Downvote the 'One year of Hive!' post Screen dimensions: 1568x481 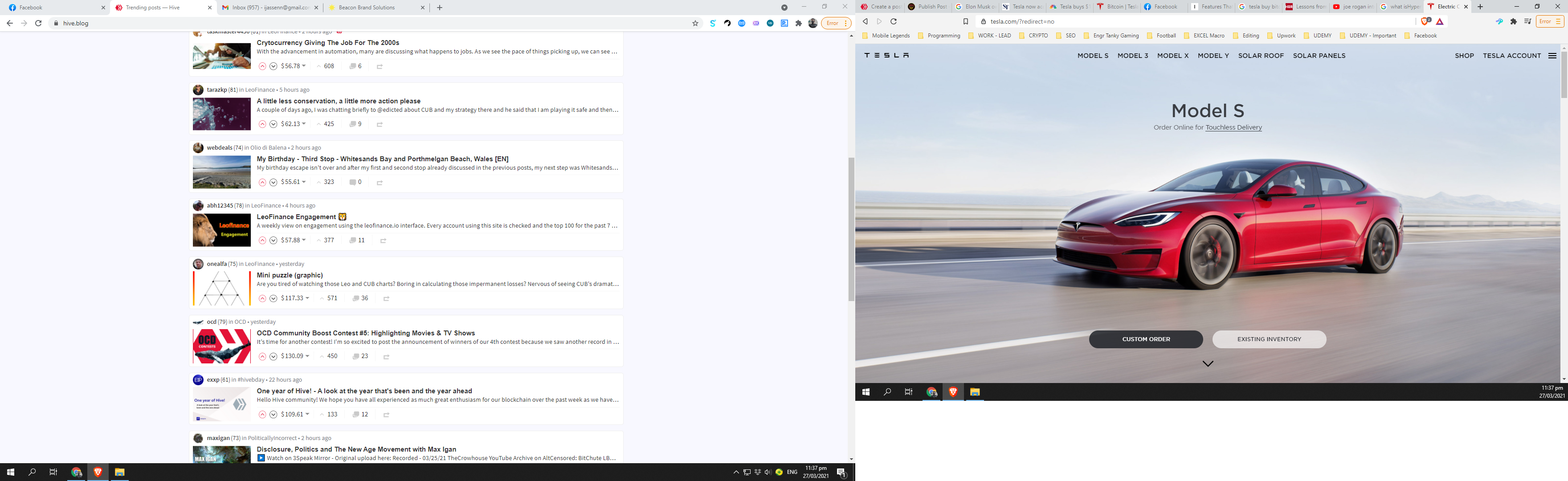click(x=274, y=415)
